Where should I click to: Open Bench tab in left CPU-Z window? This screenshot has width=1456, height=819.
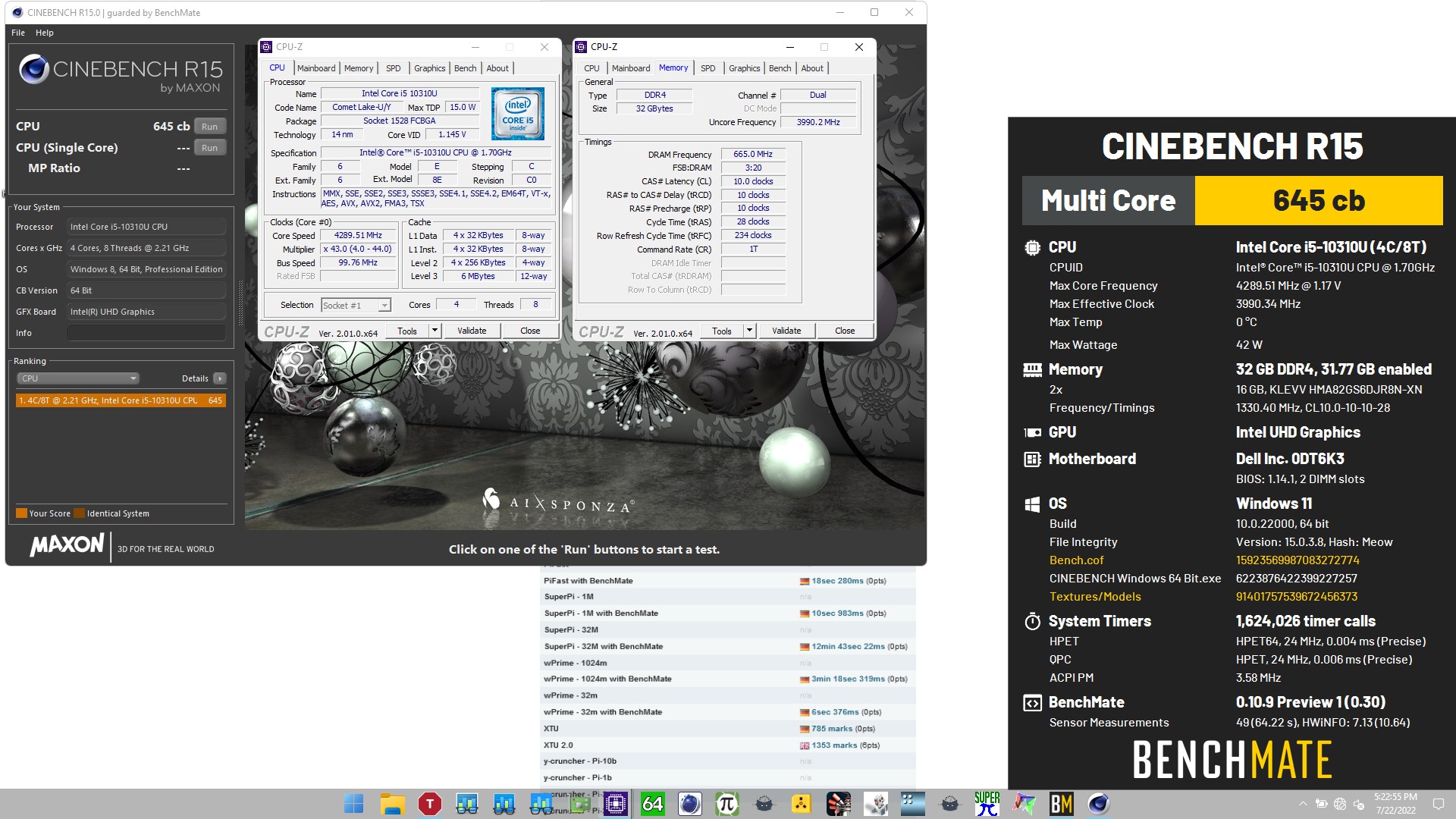(x=466, y=68)
